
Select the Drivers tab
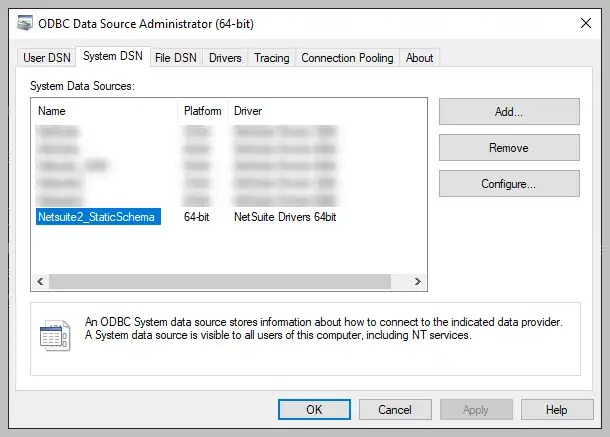point(225,58)
